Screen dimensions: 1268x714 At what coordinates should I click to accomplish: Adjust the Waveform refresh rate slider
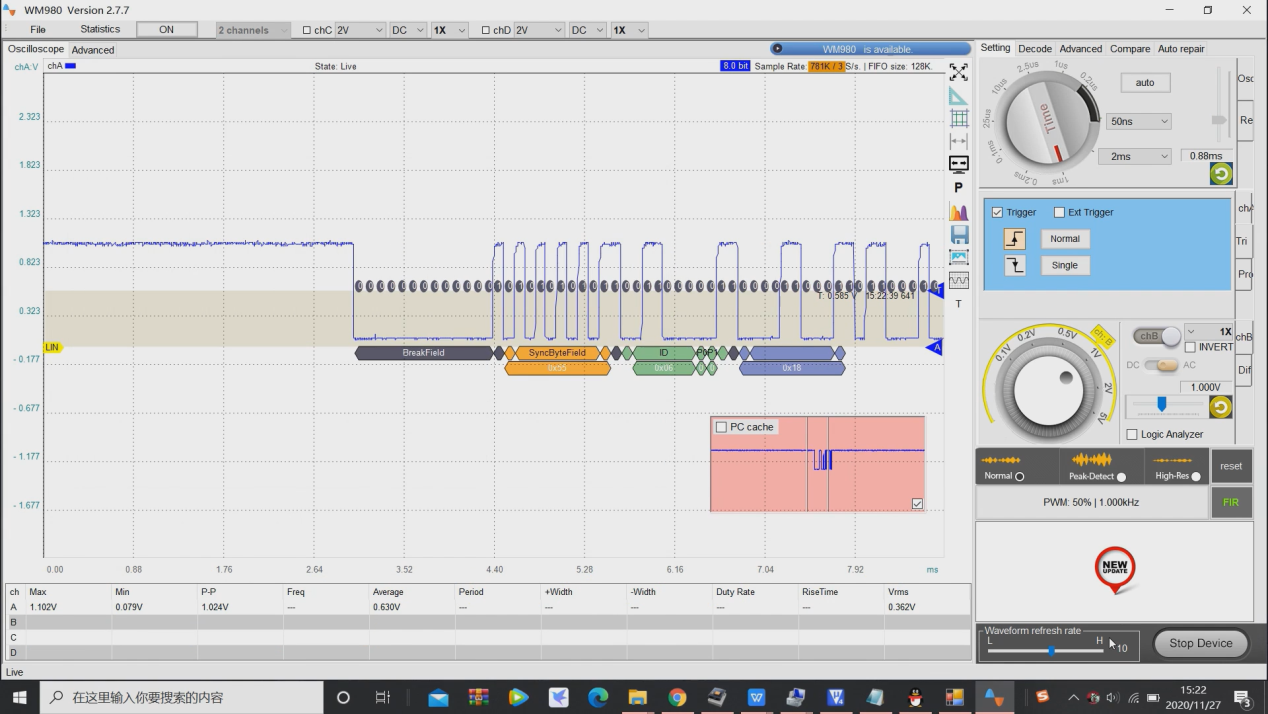click(x=1051, y=650)
